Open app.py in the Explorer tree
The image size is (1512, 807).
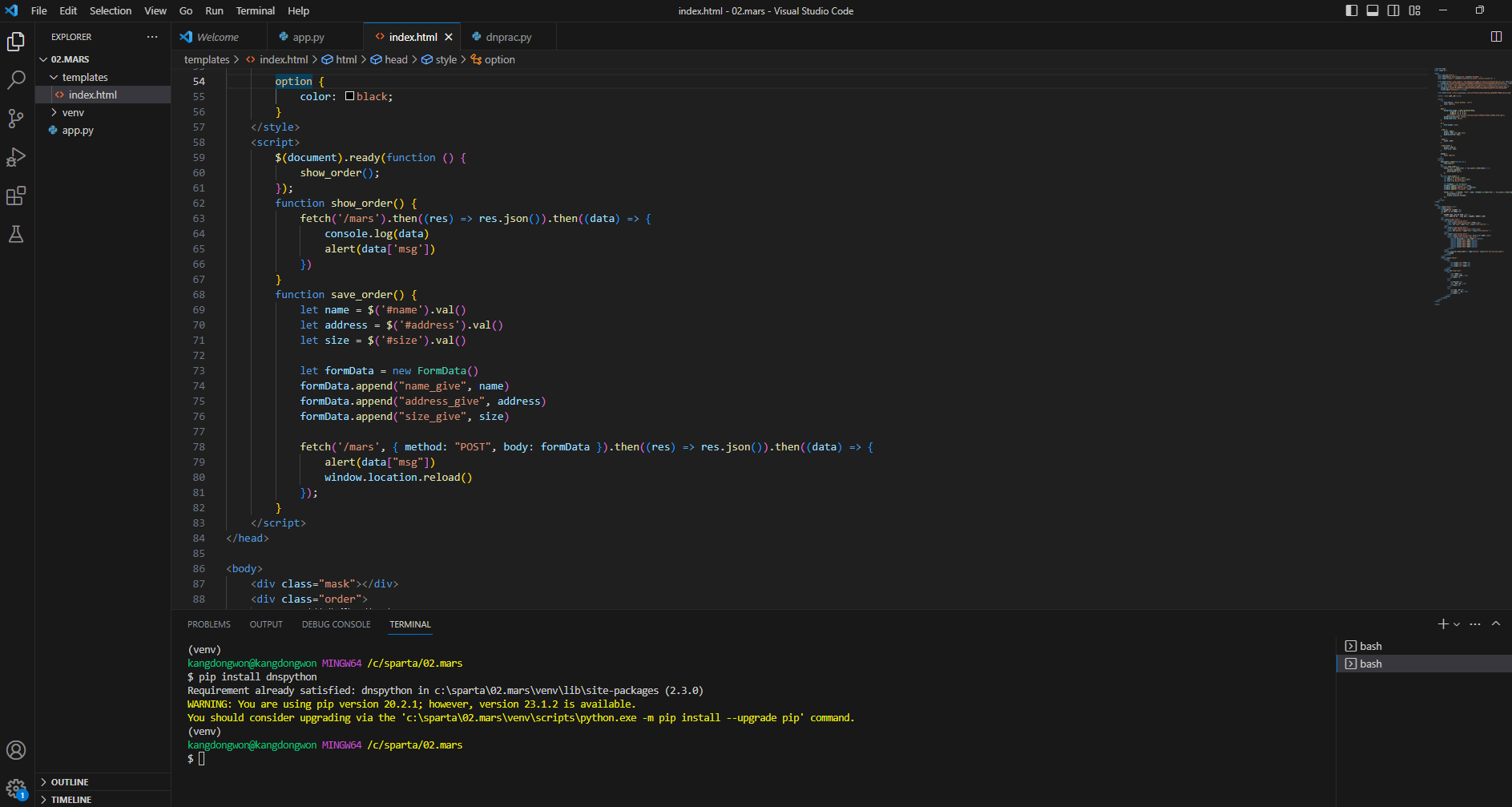[x=78, y=130]
